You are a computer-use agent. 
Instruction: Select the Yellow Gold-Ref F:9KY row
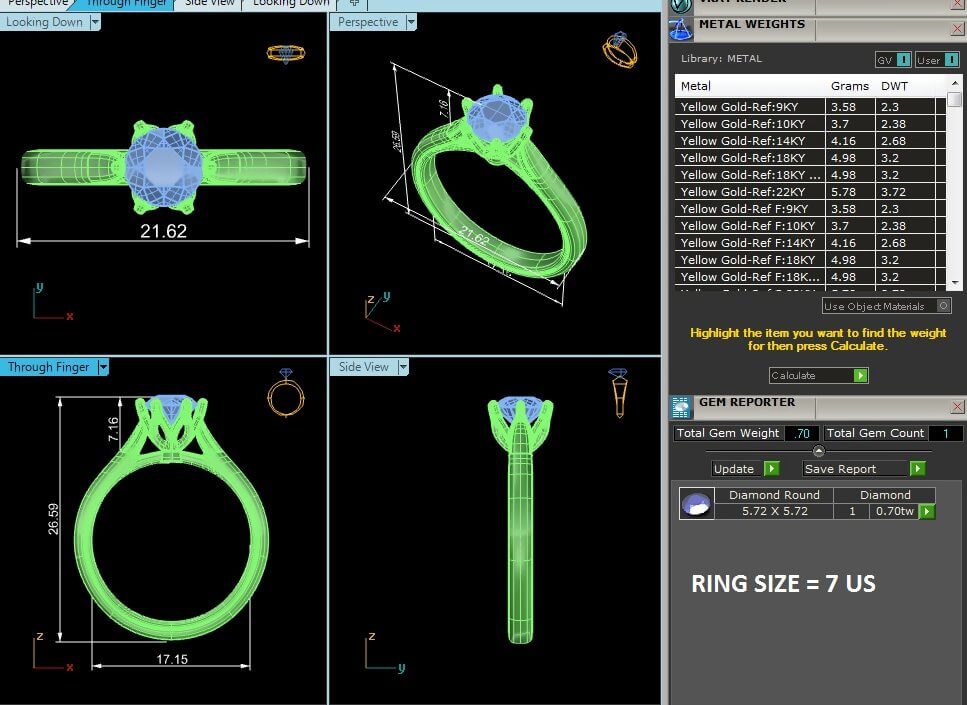810,209
